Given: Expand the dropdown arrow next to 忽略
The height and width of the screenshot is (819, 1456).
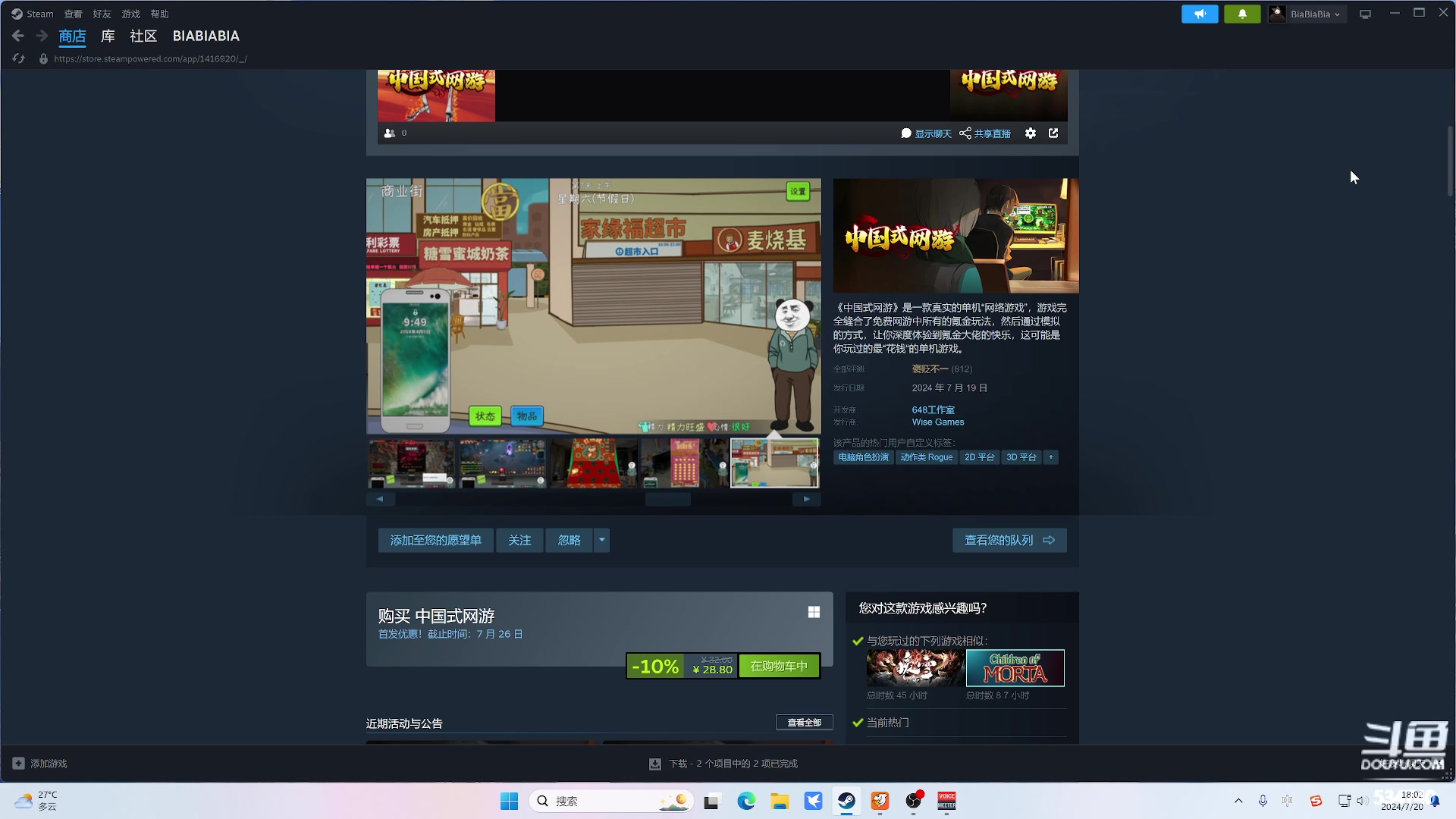Looking at the screenshot, I should [602, 540].
